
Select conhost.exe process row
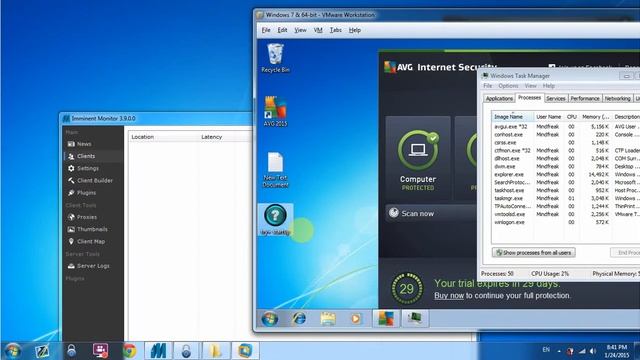(565, 135)
